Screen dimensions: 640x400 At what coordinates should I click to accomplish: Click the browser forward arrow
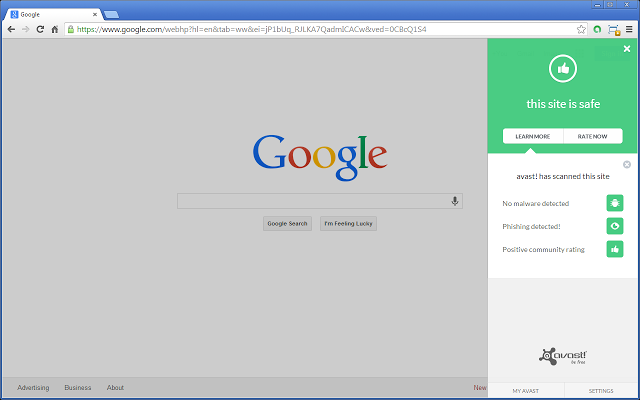[x=25, y=29]
